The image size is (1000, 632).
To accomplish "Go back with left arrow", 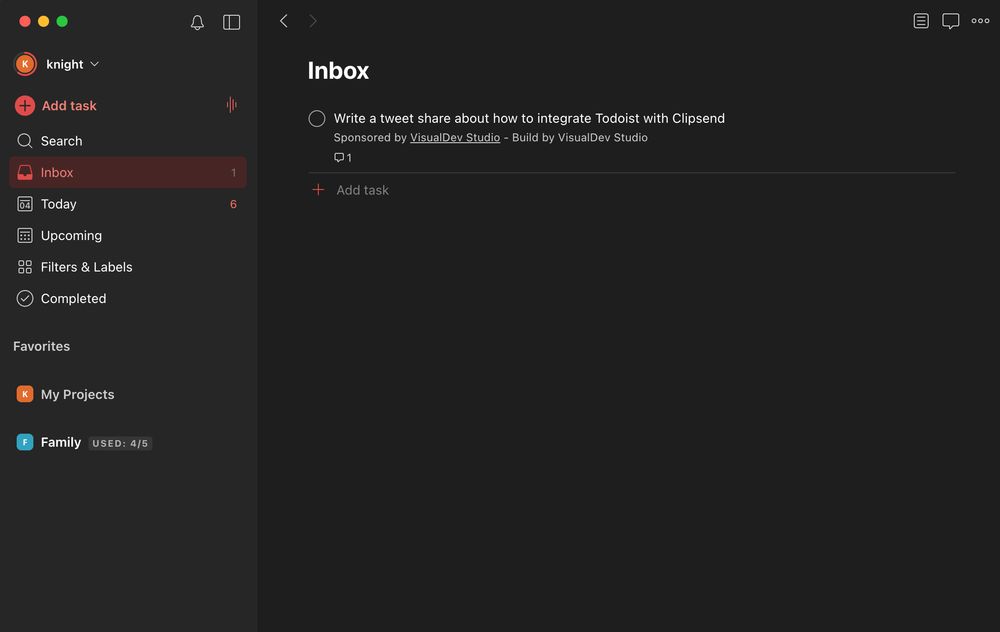I will [284, 21].
